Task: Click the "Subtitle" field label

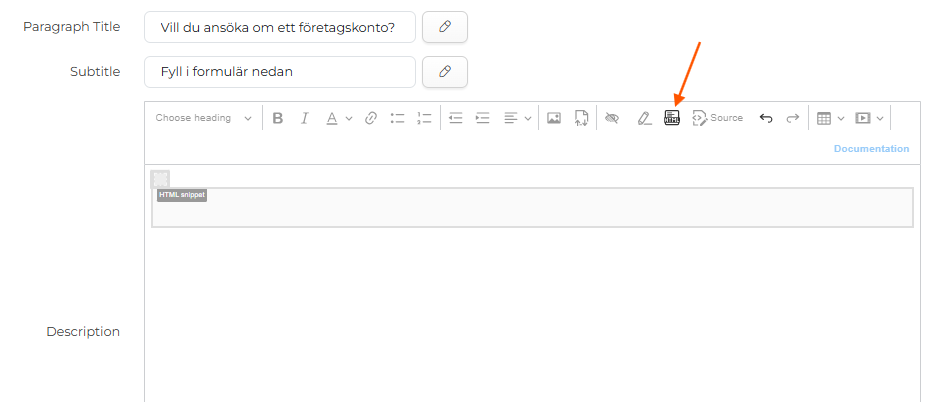Action: [x=95, y=72]
